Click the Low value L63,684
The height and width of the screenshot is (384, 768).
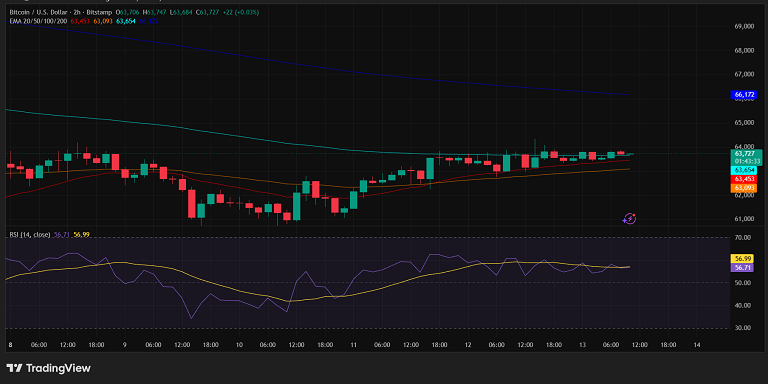coord(180,12)
